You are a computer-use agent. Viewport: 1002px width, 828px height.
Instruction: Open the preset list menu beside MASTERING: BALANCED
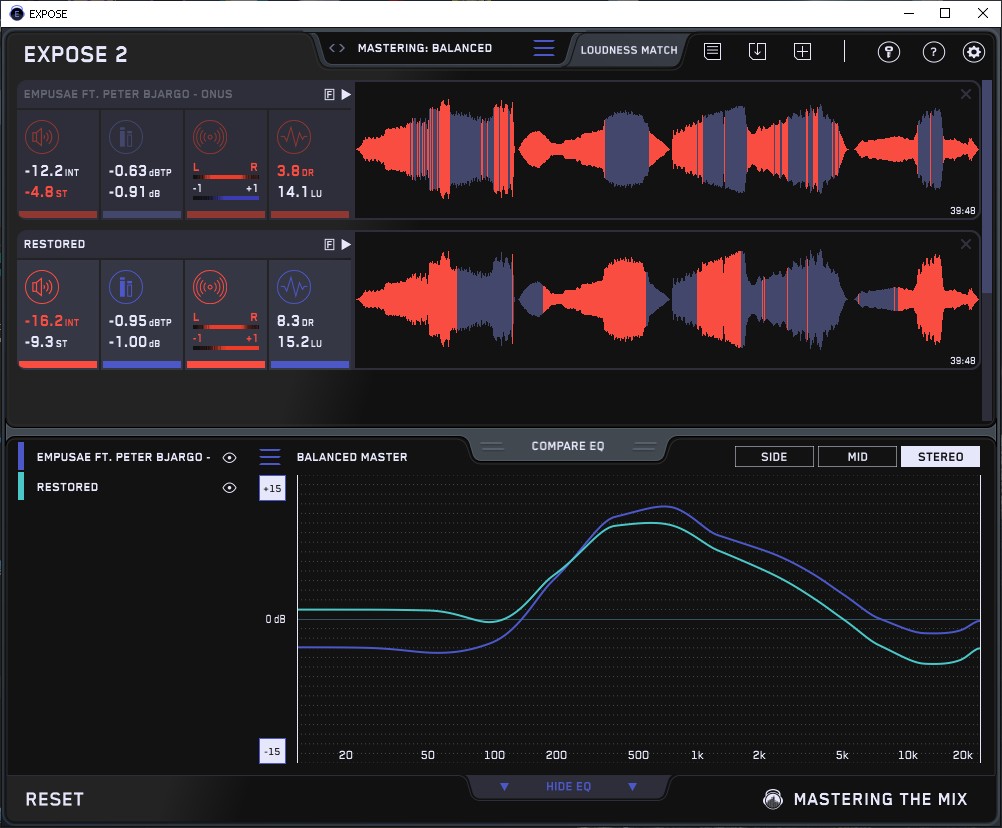pyautogui.click(x=544, y=48)
